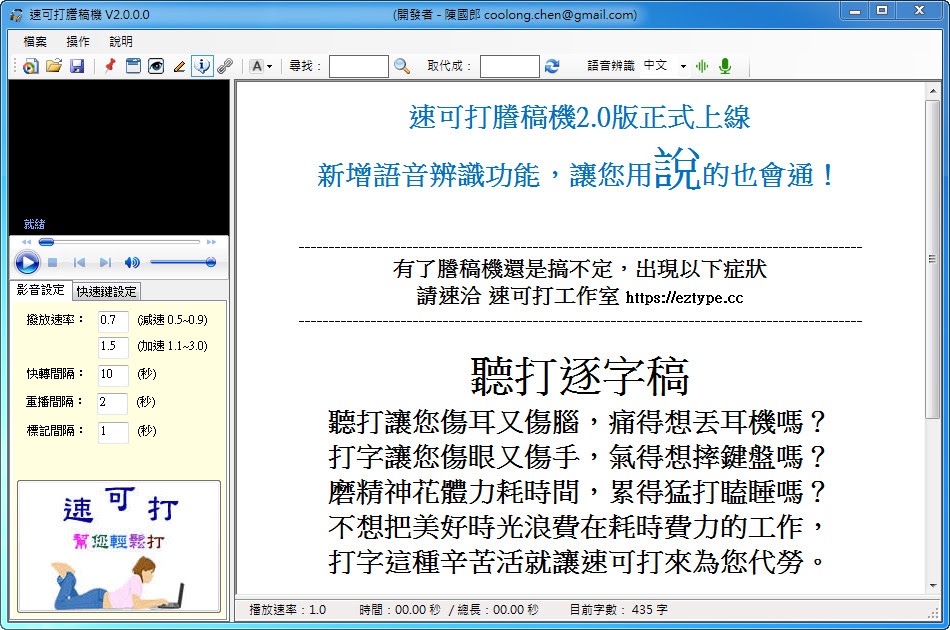Click the red pushpin marker icon
The height and width of the screenshot is (630, 950).
point(108,65)
